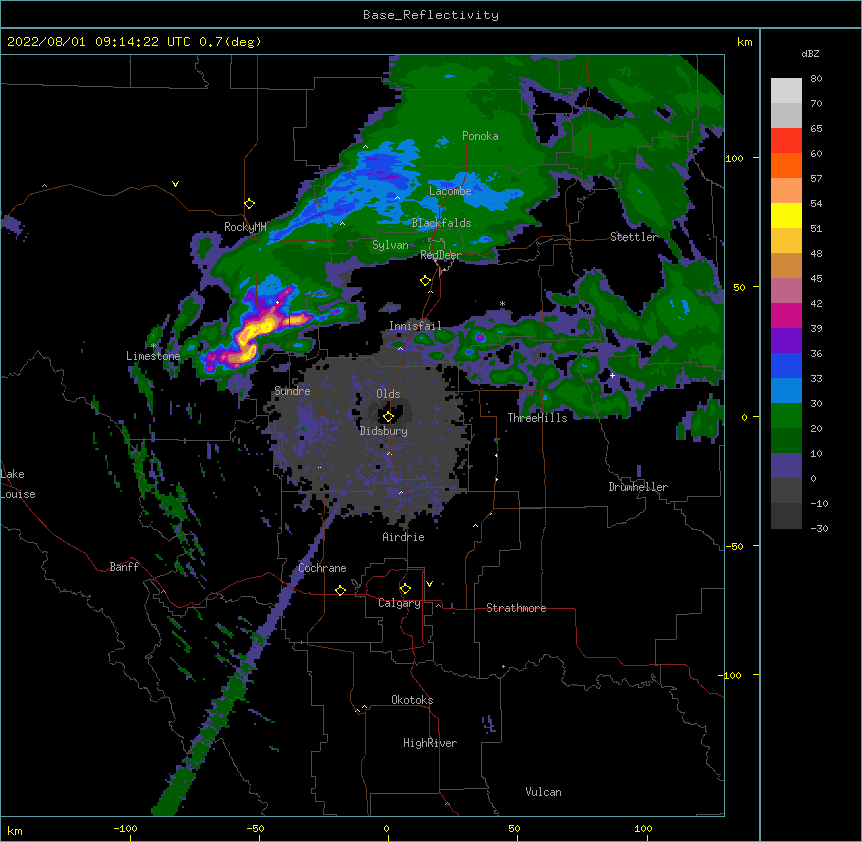Click the white asterisk marker north of Innisfail
This screenshot has width=862, height=842.
tap(502, 304)
